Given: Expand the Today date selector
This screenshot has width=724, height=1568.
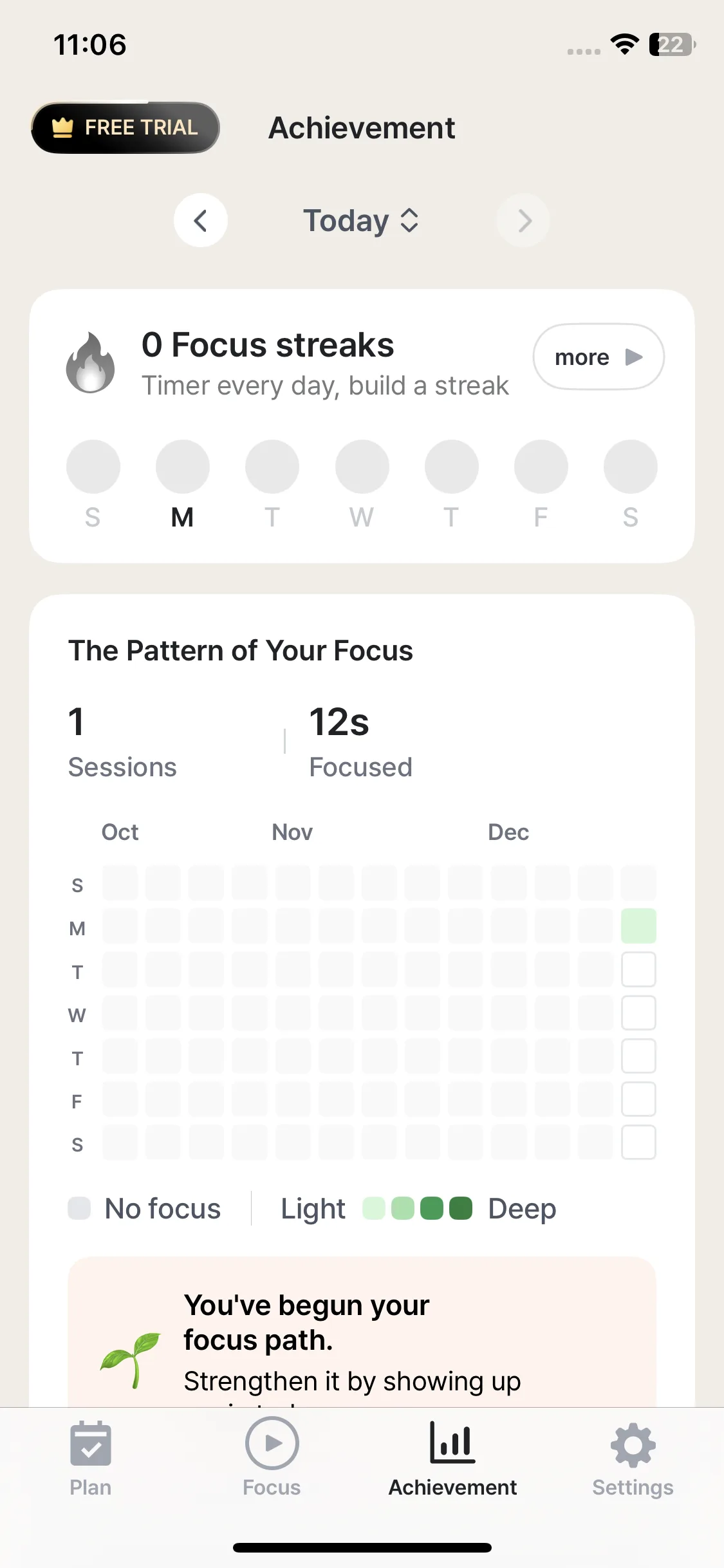Looking at the screenshot, I should [362, 221].
